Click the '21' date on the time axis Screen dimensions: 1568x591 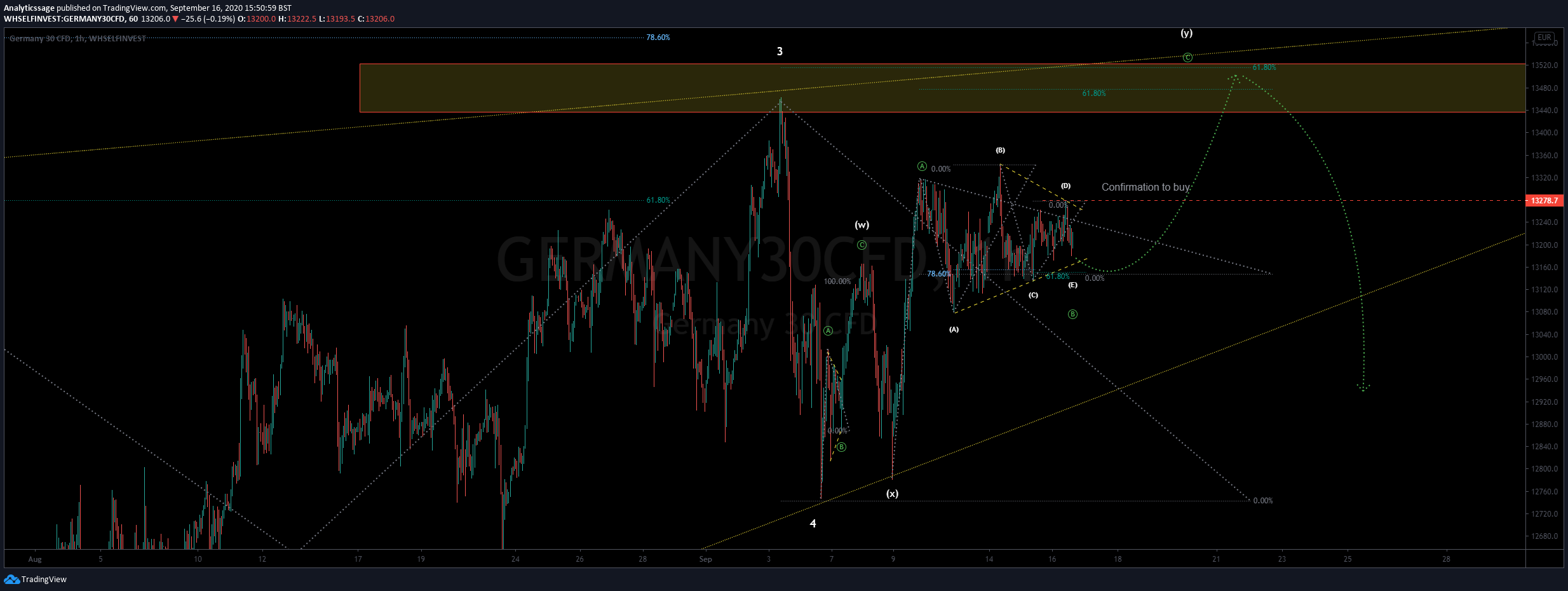pyautogui.click(x=1216, y=559)
